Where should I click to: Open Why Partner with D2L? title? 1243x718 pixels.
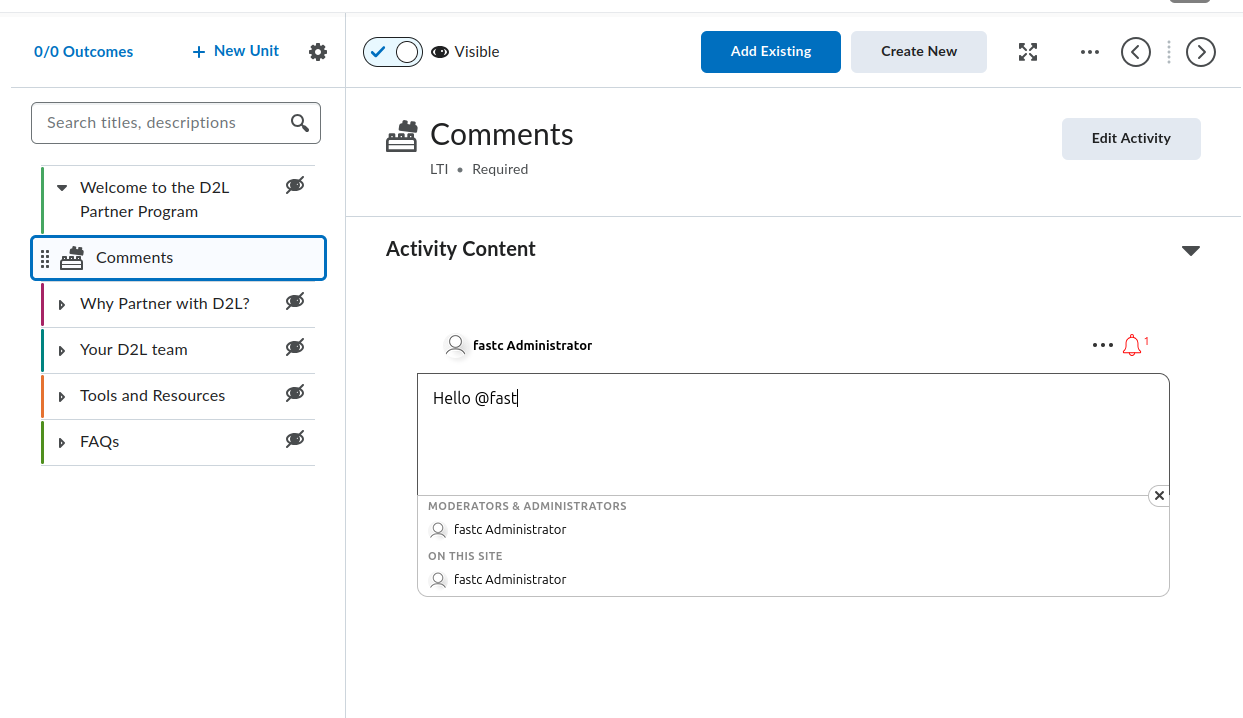click(165, 304)
